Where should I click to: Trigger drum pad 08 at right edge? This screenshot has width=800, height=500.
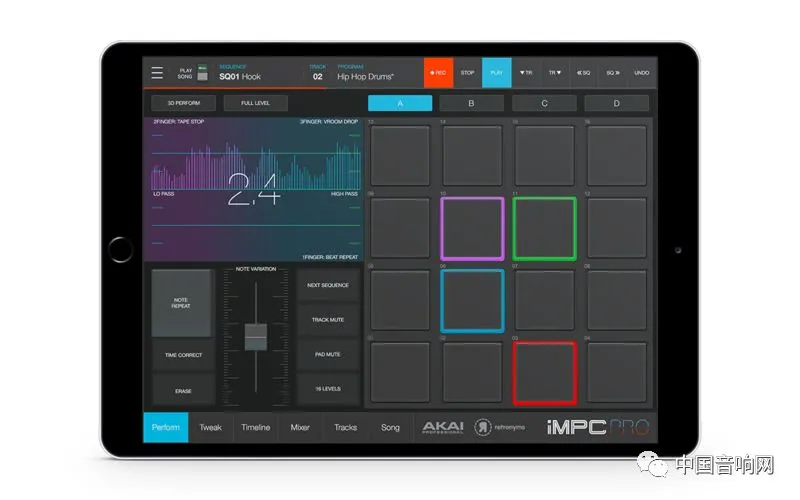coord(617,301)
